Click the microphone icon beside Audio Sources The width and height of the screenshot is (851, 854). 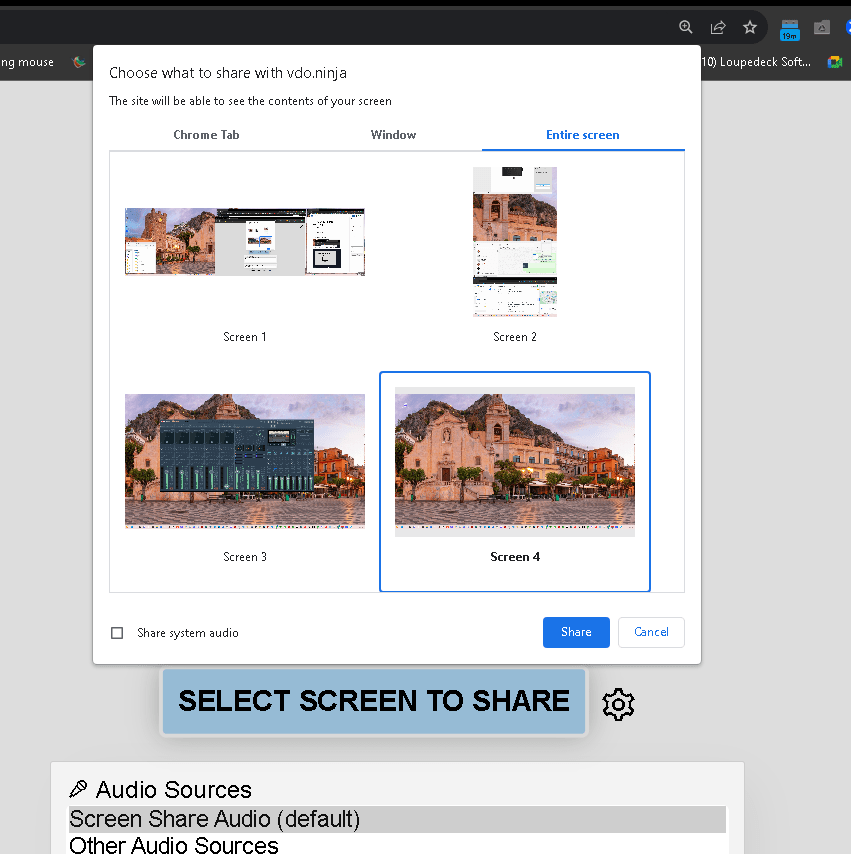tap(78, 789)
